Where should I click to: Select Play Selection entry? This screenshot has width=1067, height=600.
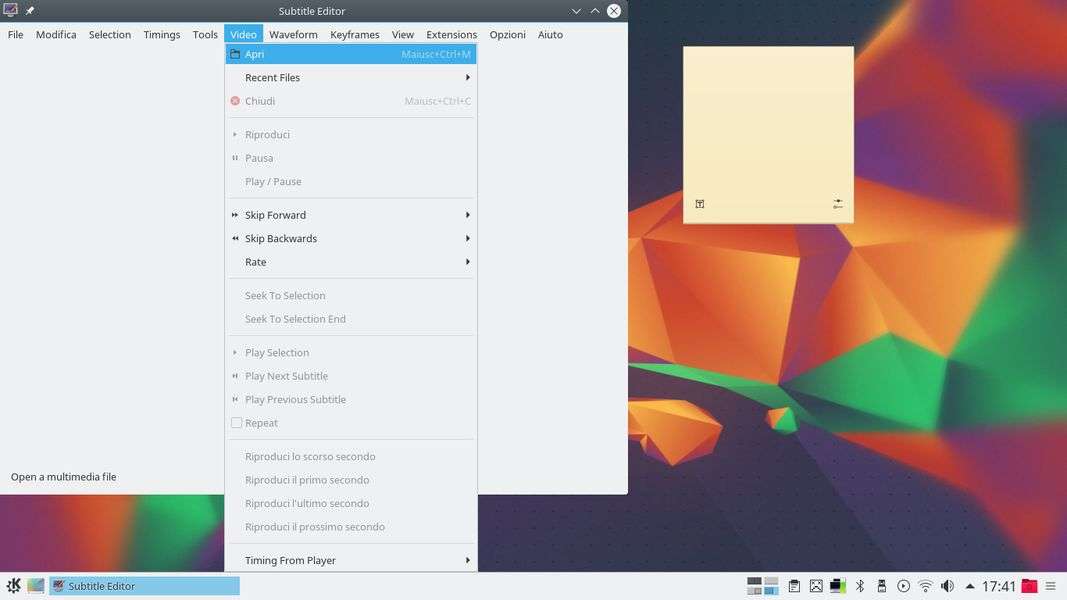tap(350, 352)
